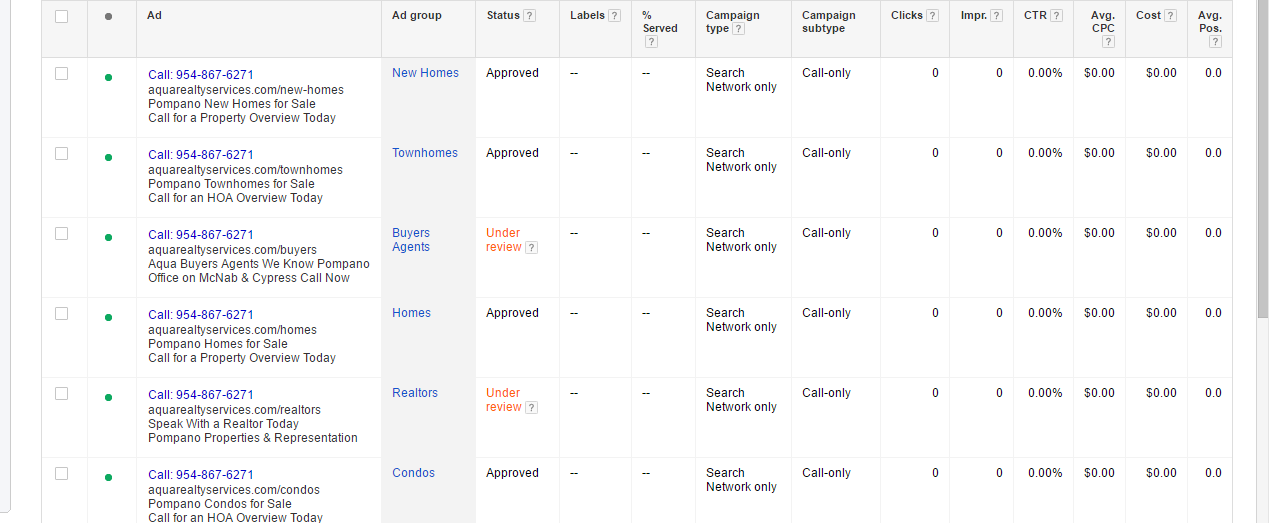1269x523 pixels.
Task: Click the help icon beside Clicks header
Action: [x=932, y=16]
